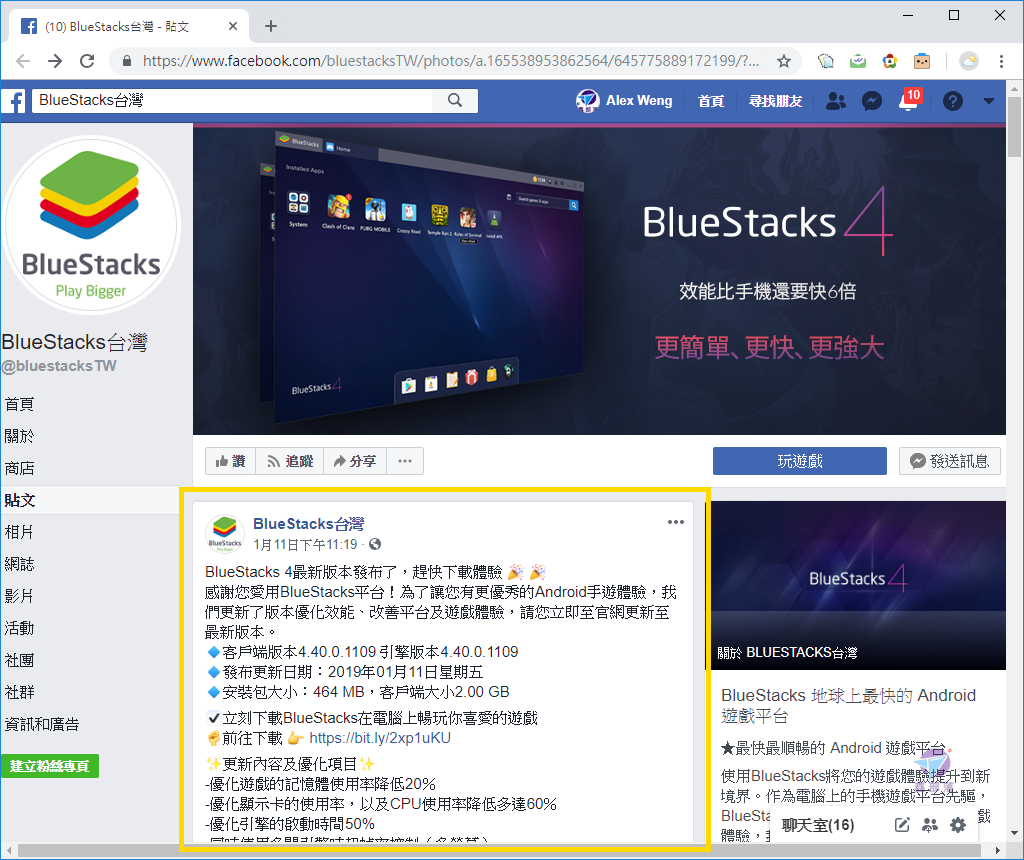Click the address bar URL
The width and height of the screenshot is (1024, 860).
pyautogui.click(x=451, y=61)
